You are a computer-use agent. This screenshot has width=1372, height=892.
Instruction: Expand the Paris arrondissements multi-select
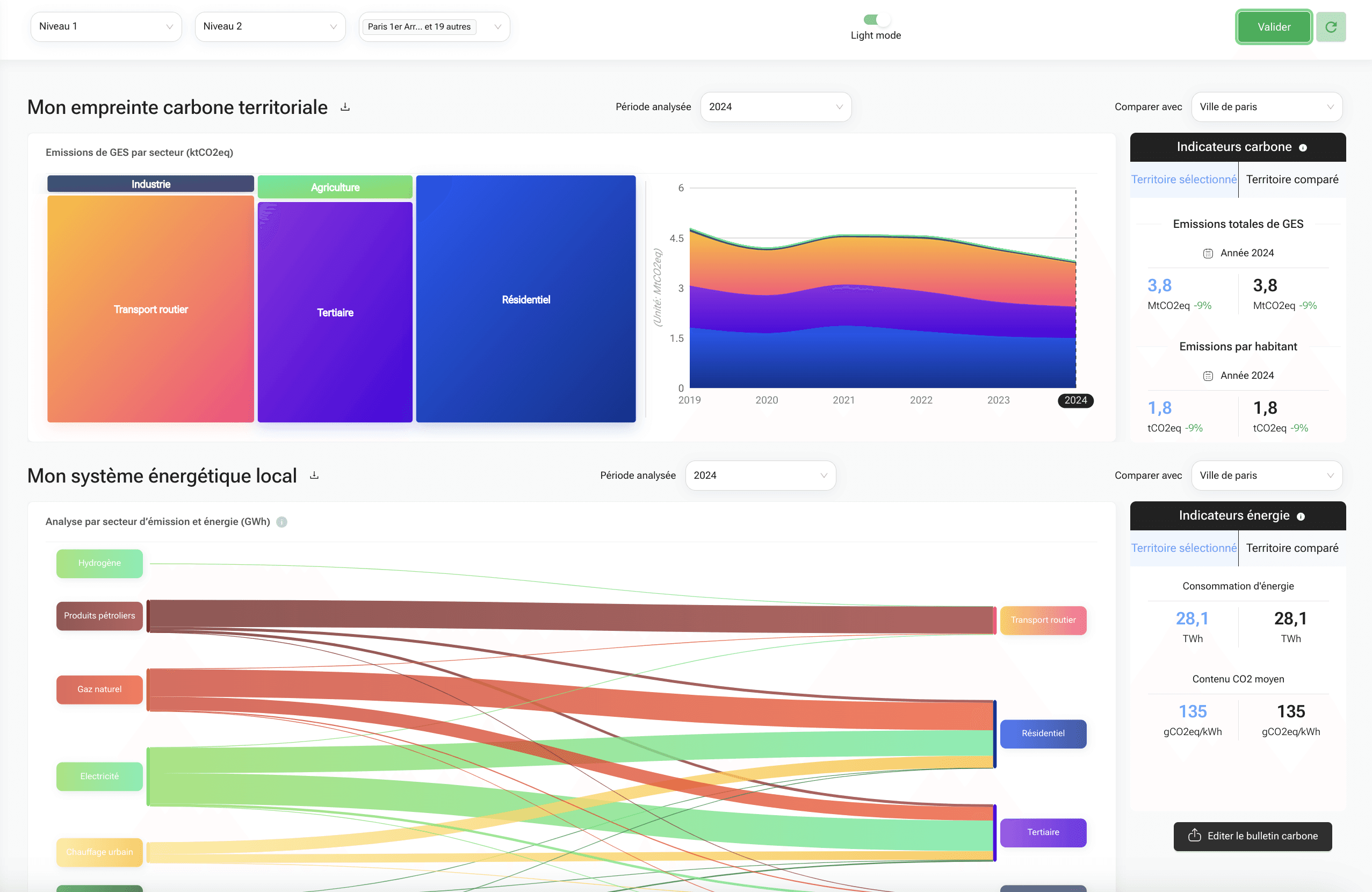[x=434, y=26]
